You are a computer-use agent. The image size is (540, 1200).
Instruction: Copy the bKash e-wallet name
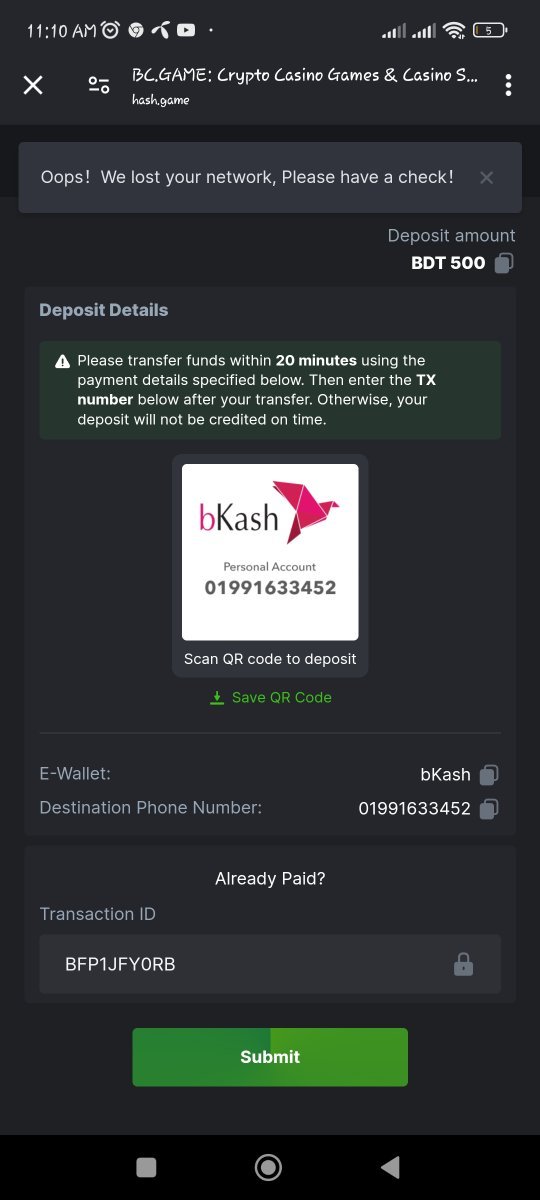(x=489, y=774)
